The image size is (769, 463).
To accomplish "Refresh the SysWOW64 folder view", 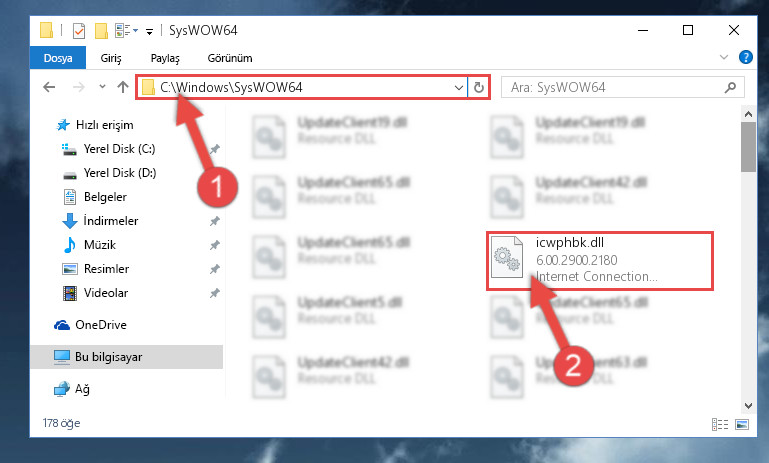I will 479,87.
